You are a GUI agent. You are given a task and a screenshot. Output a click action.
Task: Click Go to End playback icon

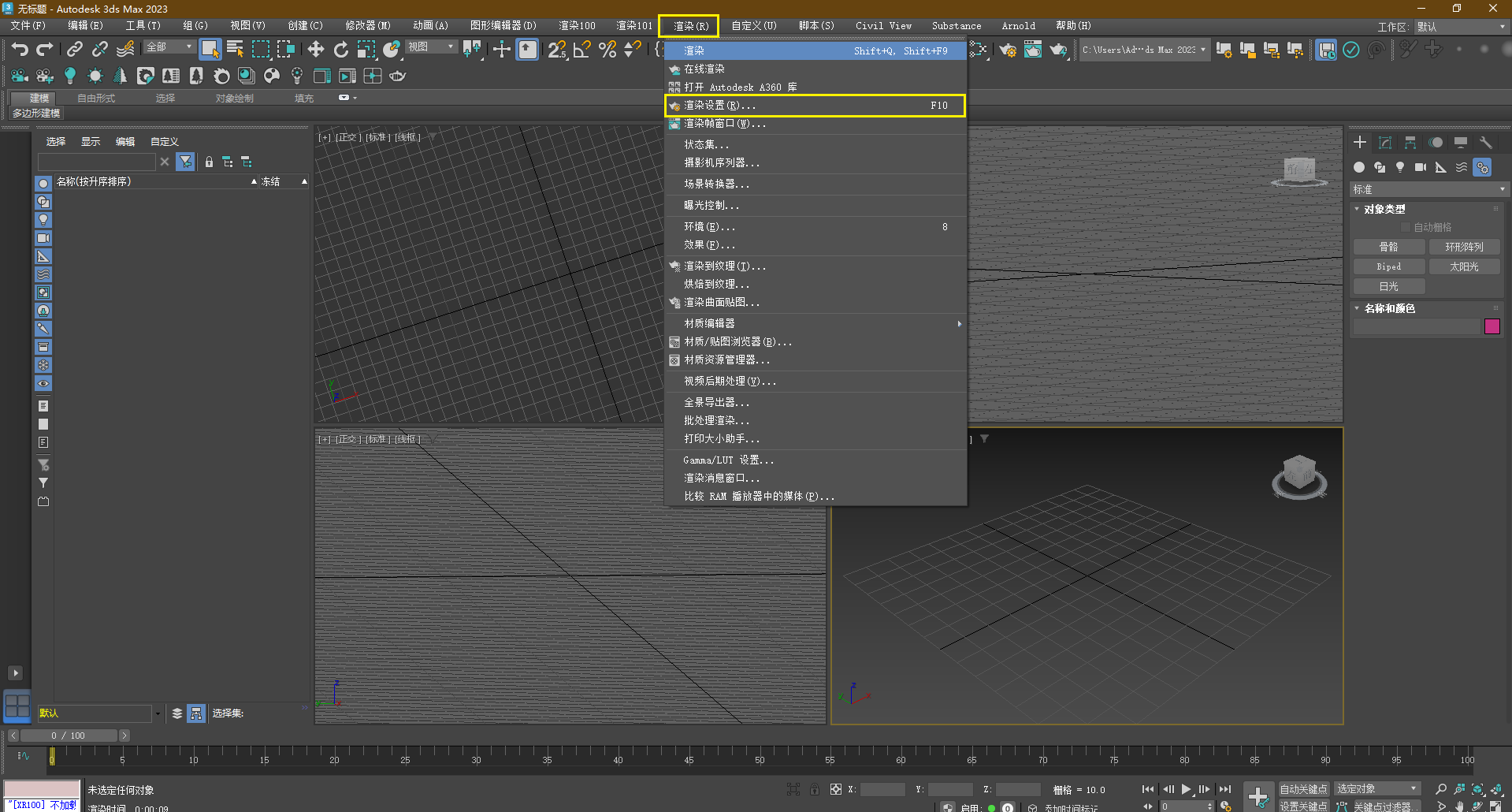1224,789
